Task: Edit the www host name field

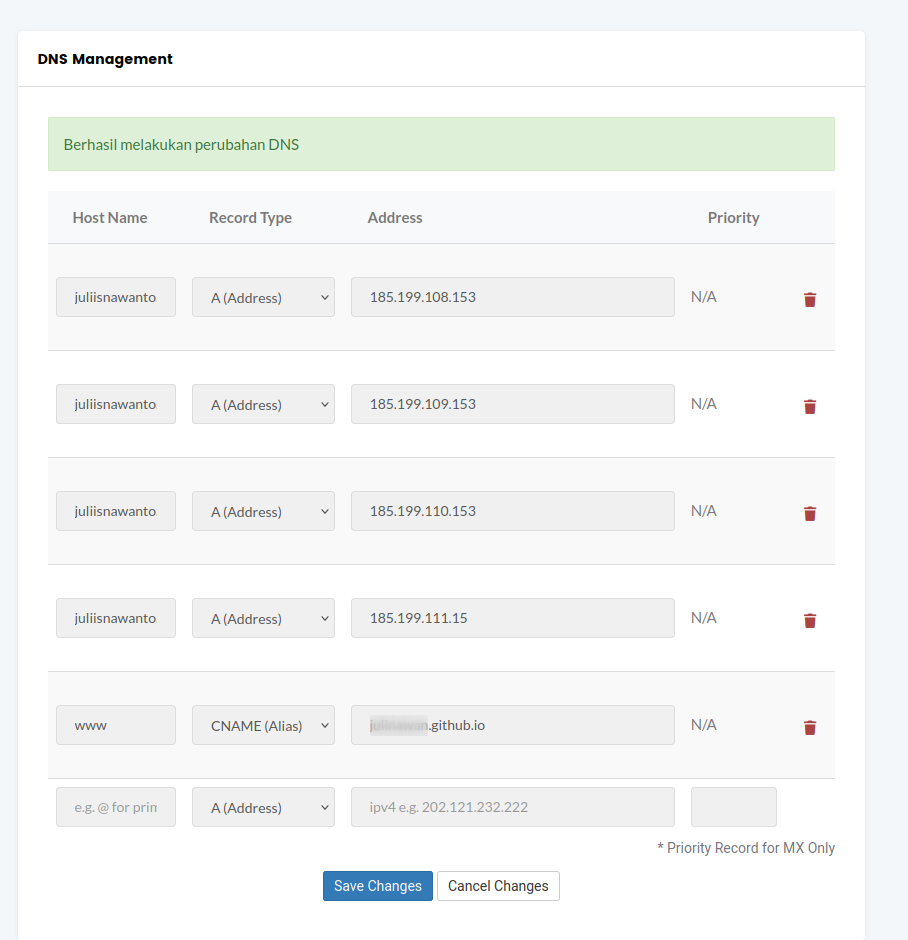Action: point(116,725)
